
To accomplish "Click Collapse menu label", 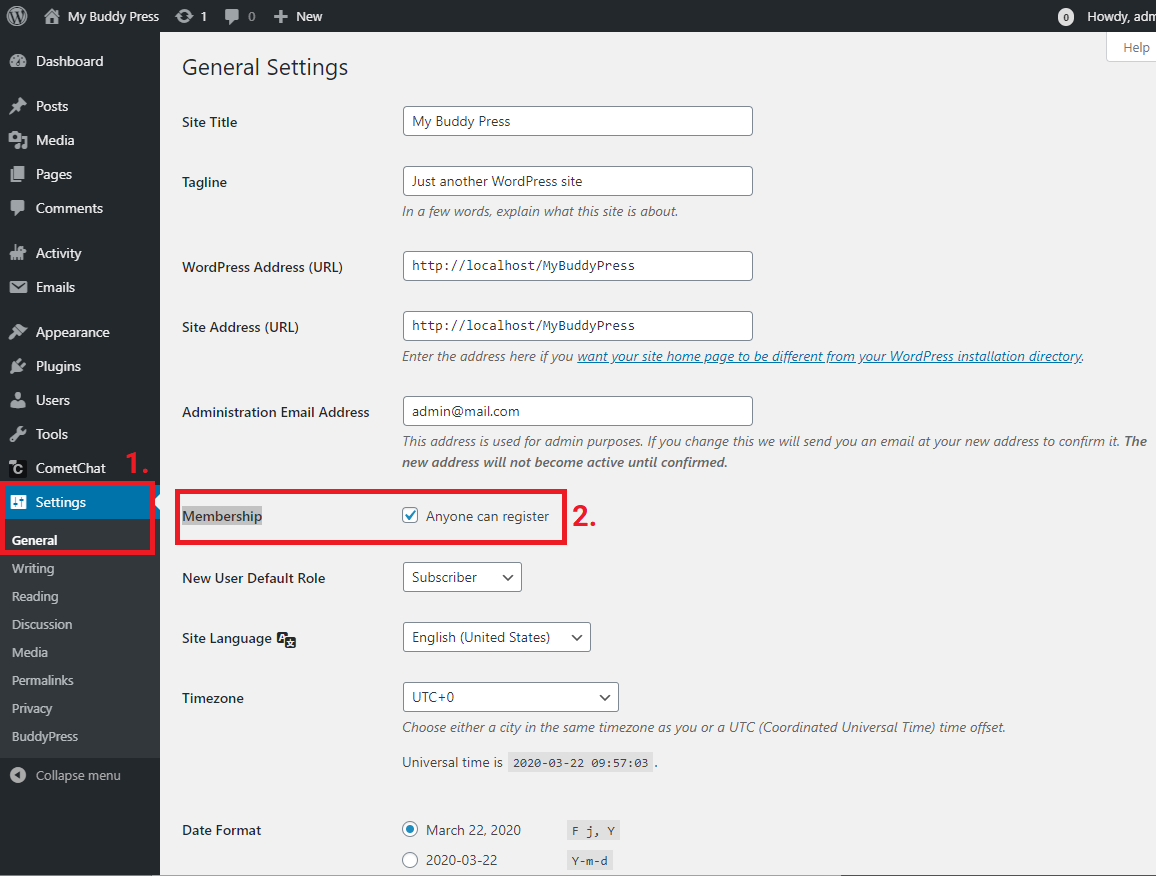I will click(78, 775).
